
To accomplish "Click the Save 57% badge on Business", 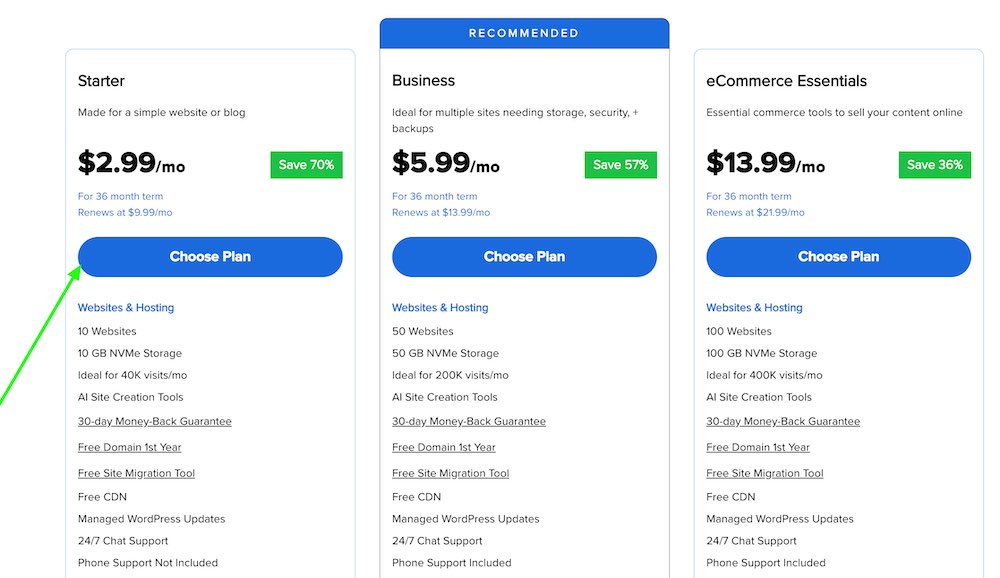I will tap(620, 164).
